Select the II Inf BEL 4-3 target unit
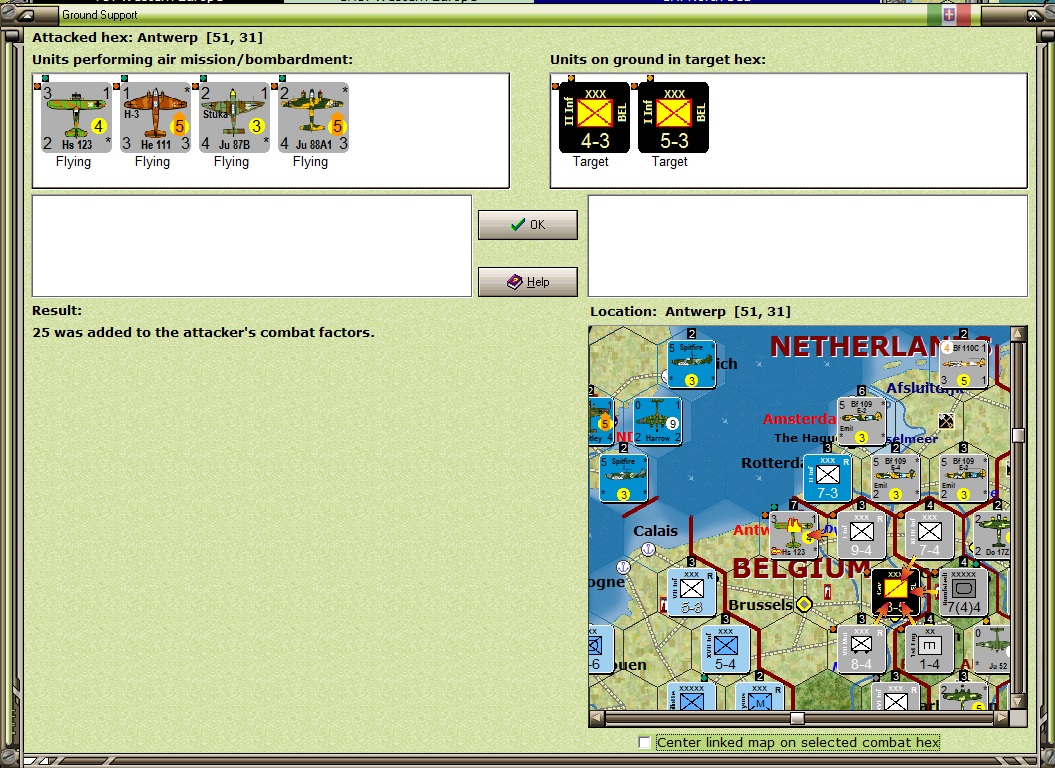Viewport: 1055px width, 768px height. tap(595, 118)
